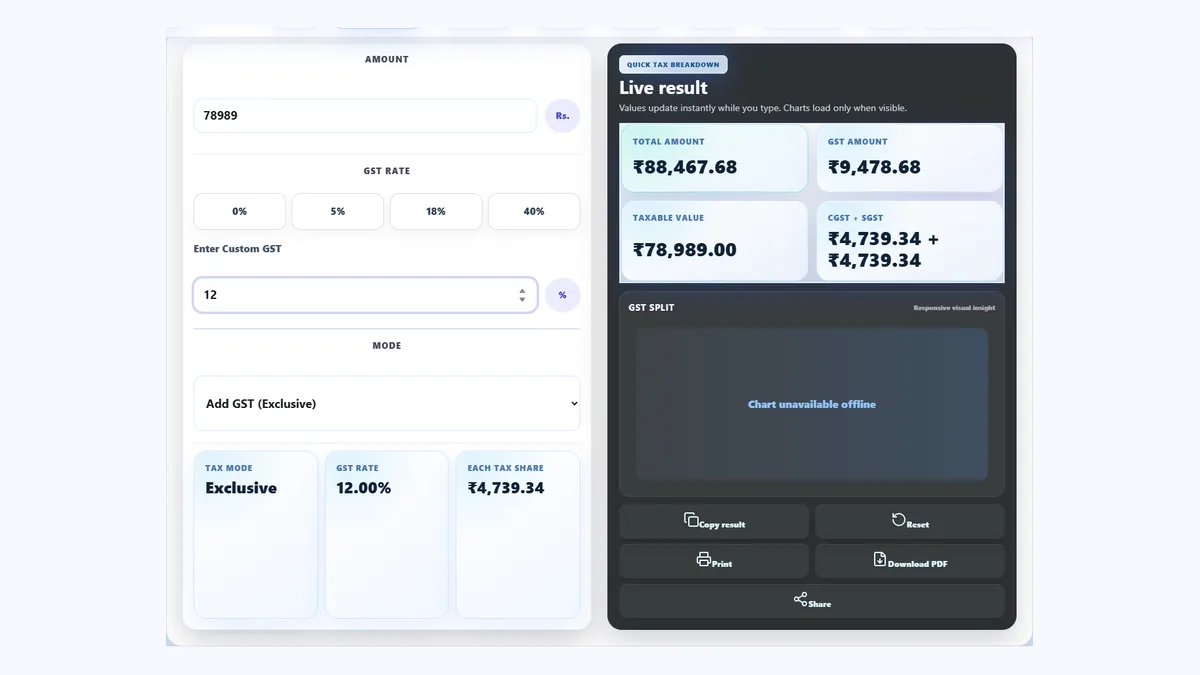The height and width of the screenshot is (675, 1200).
Task: Click the AMOUNT section label
Action: 387,59
